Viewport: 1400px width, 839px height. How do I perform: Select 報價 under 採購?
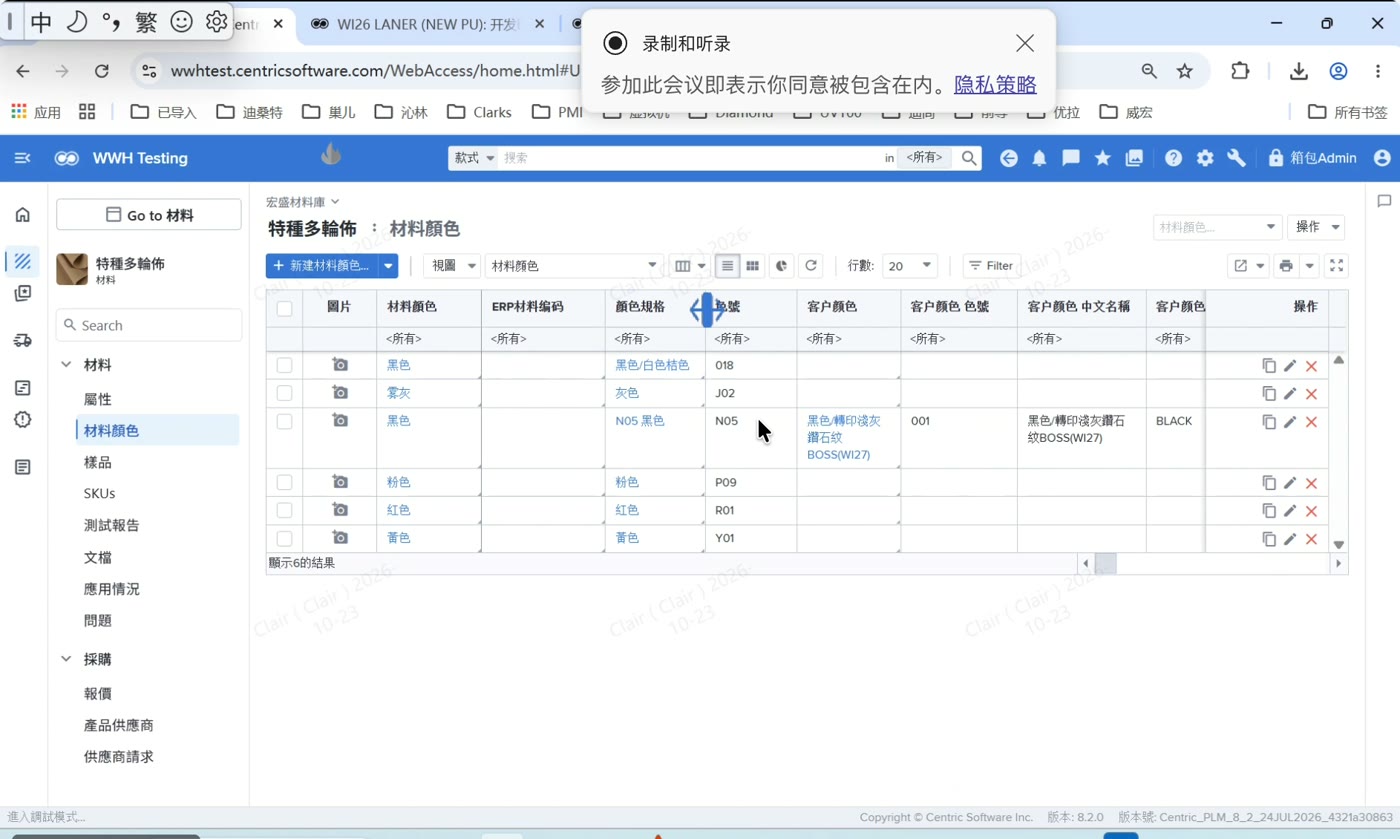click(98, 693)
